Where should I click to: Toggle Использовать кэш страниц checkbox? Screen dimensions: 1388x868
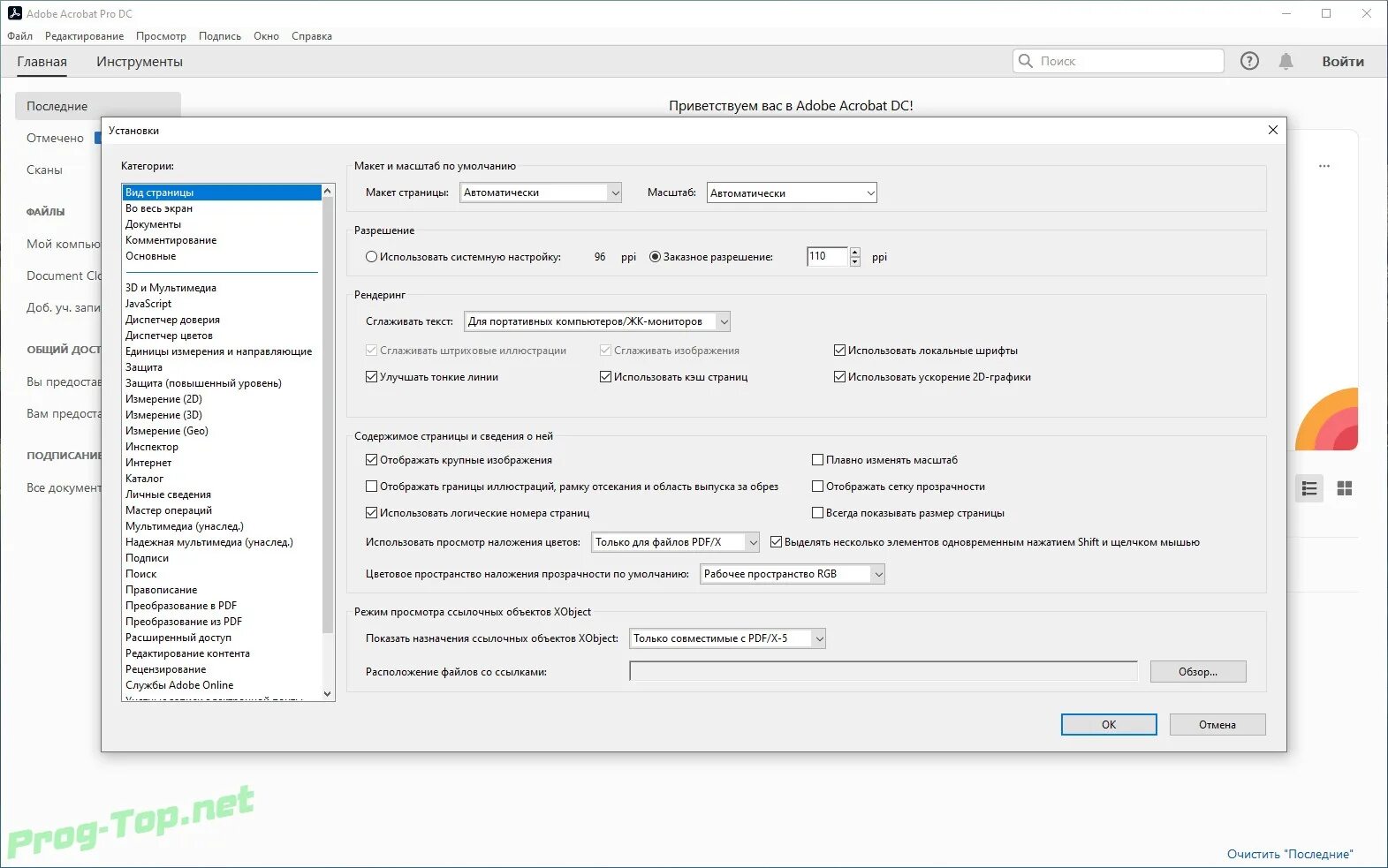(605, 377)
